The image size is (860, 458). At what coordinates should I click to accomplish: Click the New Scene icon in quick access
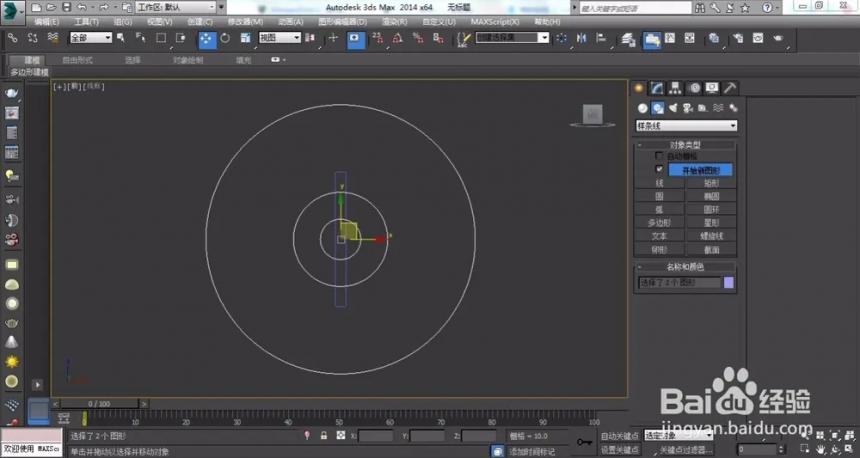pyautogui.click(x=36, y=7)
